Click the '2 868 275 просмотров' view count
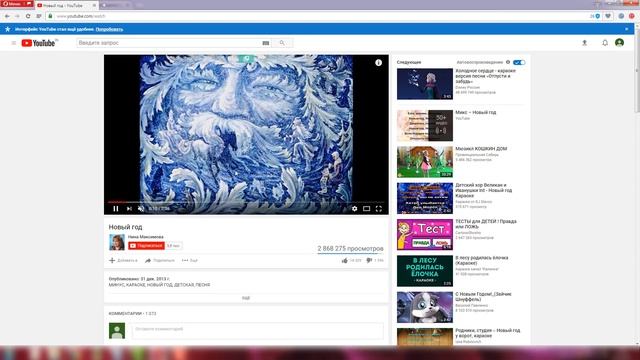This screenshot has width=640, height=360. coord(350,249)
